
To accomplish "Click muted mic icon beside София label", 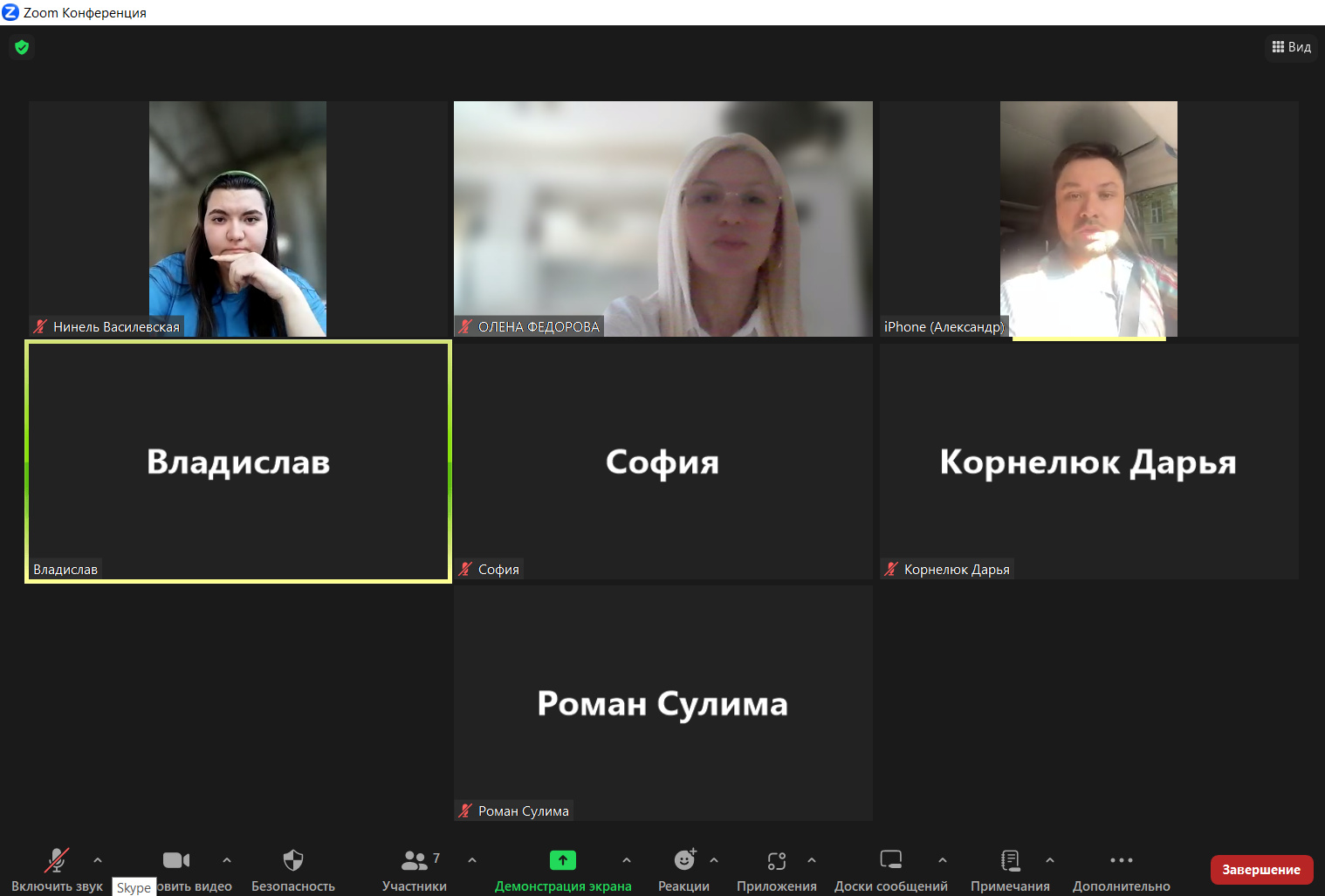I will (466, 569).
